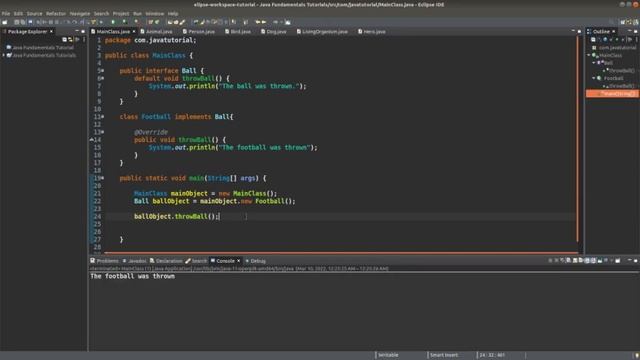Click the yellow Back navigation arrow
The height and width of the screenshot is (360, 640).
[x=258, y=22]
